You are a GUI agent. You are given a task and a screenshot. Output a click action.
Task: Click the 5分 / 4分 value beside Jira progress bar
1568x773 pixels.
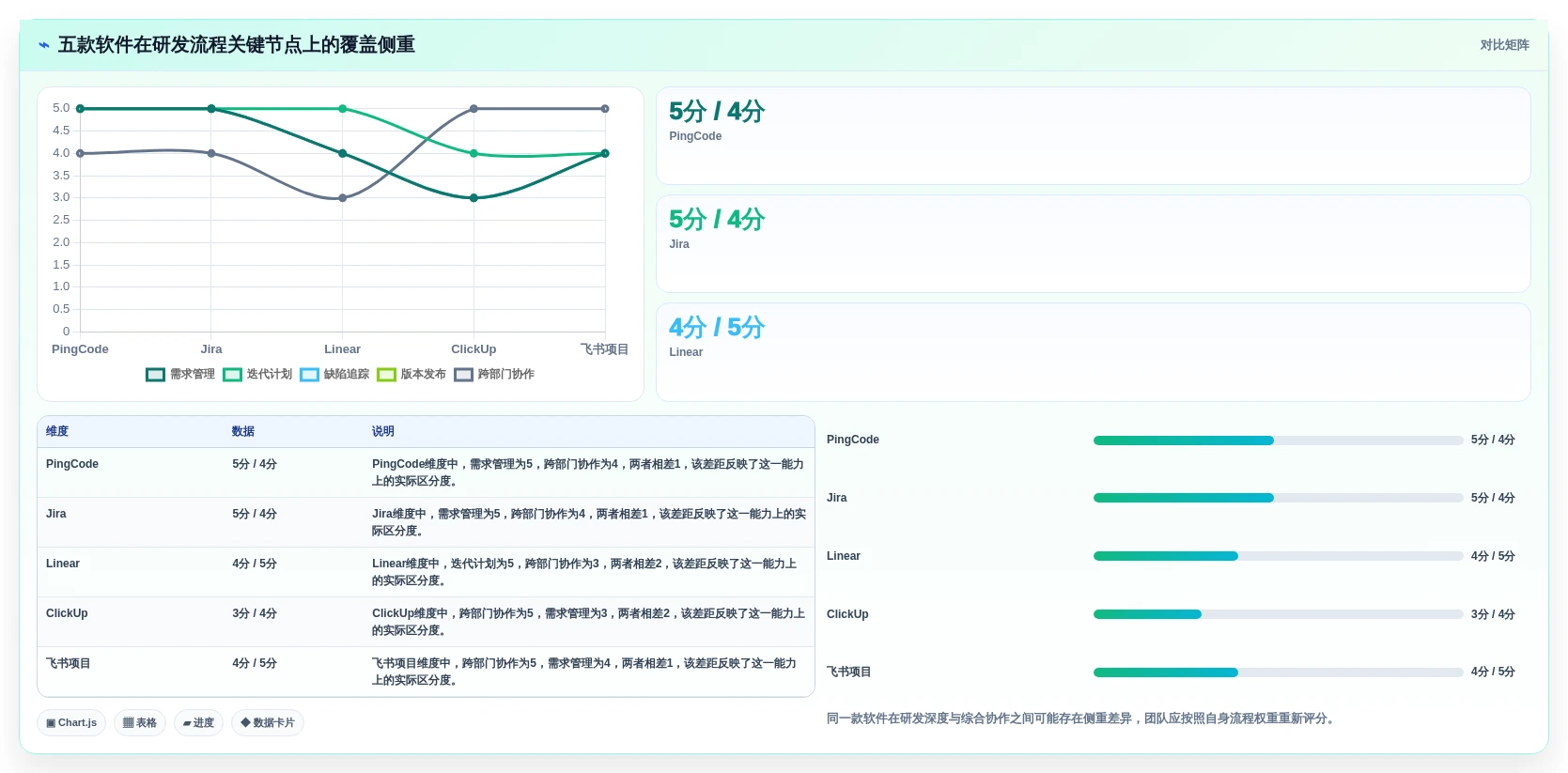[1493, 498]
